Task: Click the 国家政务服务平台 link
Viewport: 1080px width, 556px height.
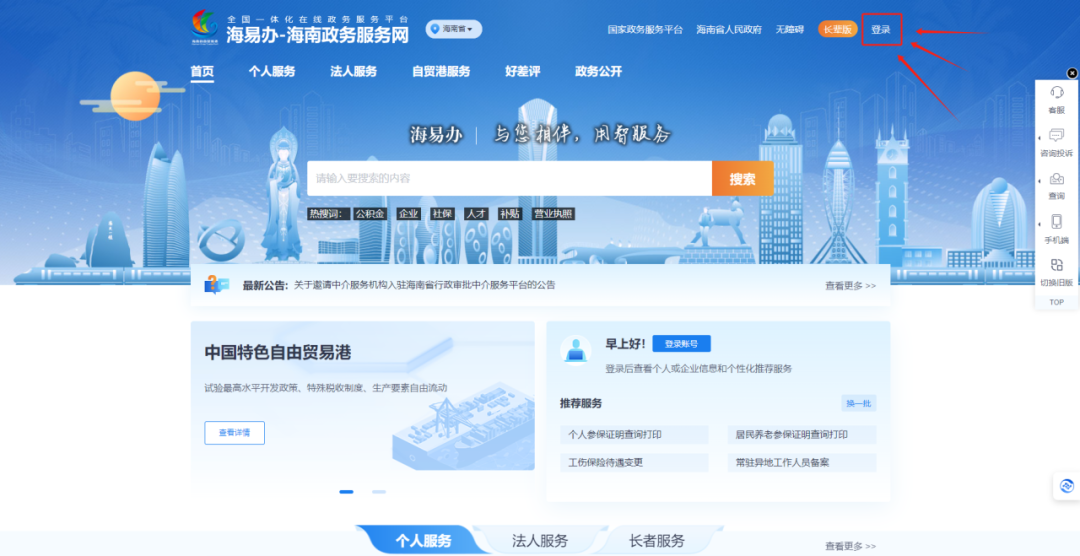Action: (645, 30)
